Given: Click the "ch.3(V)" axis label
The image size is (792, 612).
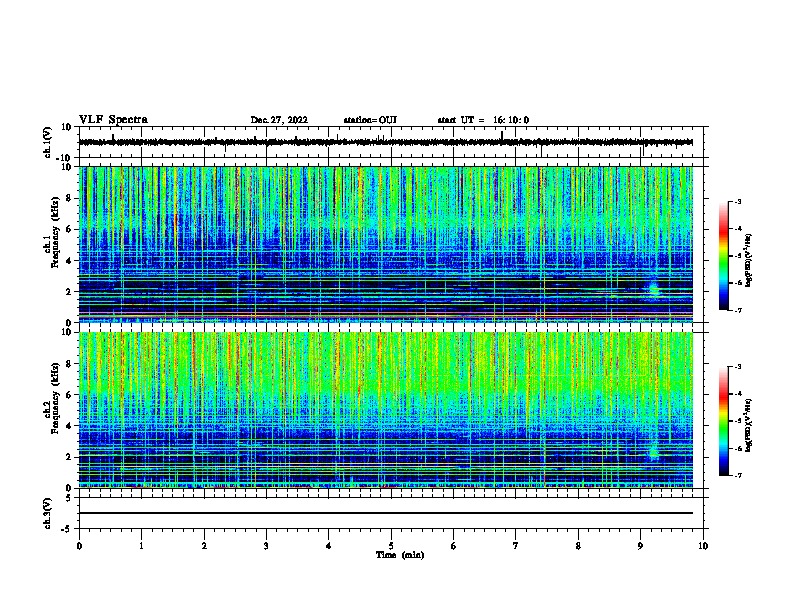Looking at the screenshot, I should click(47, 513).
